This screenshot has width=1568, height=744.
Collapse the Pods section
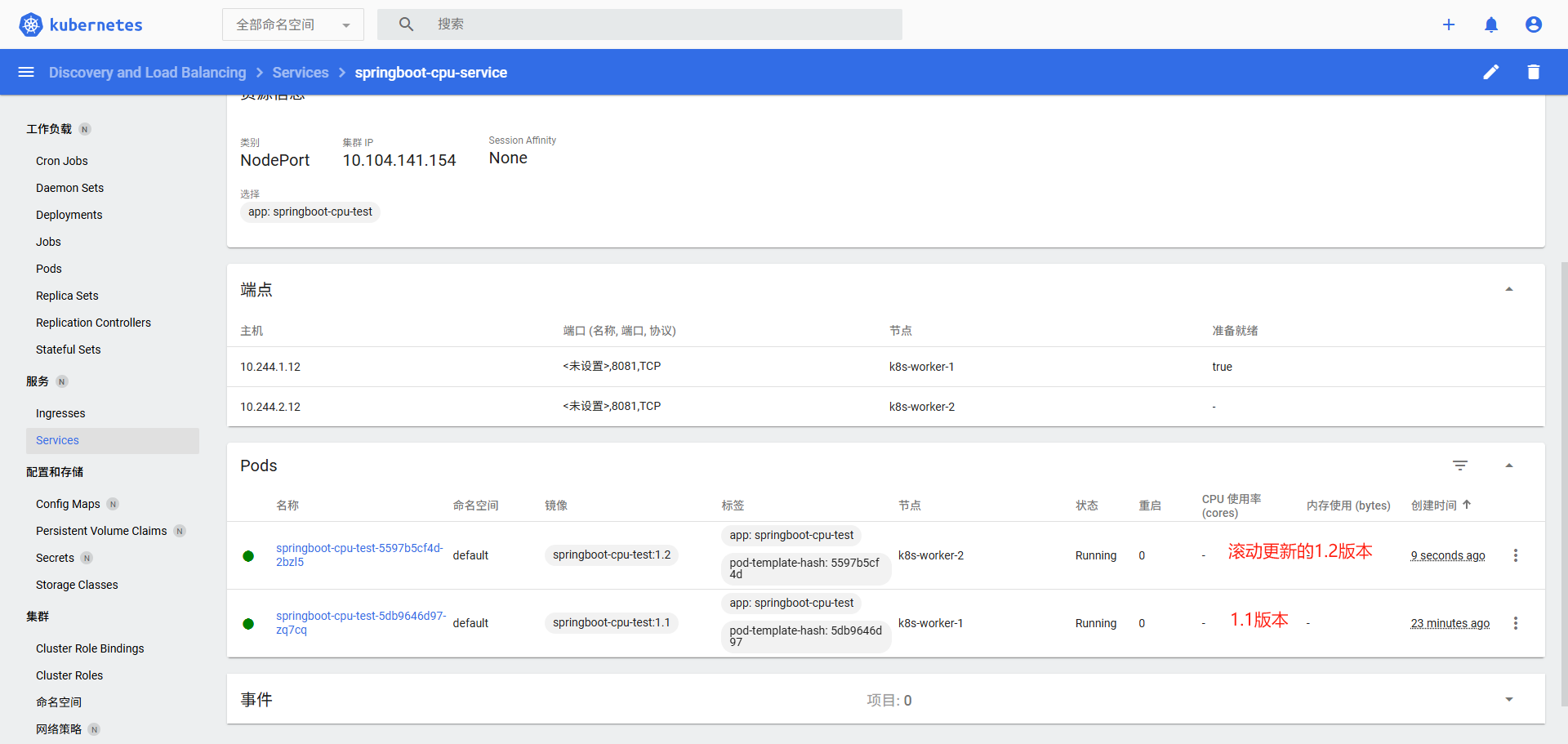[1509, 466]
